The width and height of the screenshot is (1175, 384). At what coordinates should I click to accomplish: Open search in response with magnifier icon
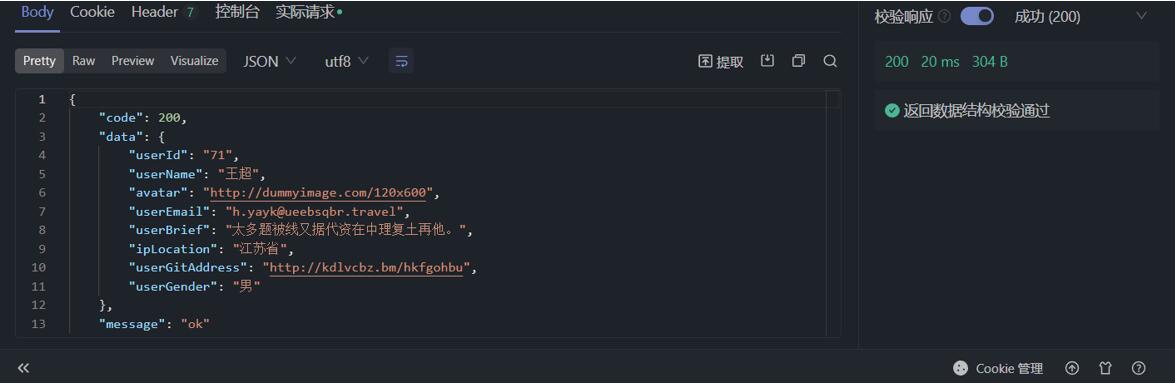(830, 61)
